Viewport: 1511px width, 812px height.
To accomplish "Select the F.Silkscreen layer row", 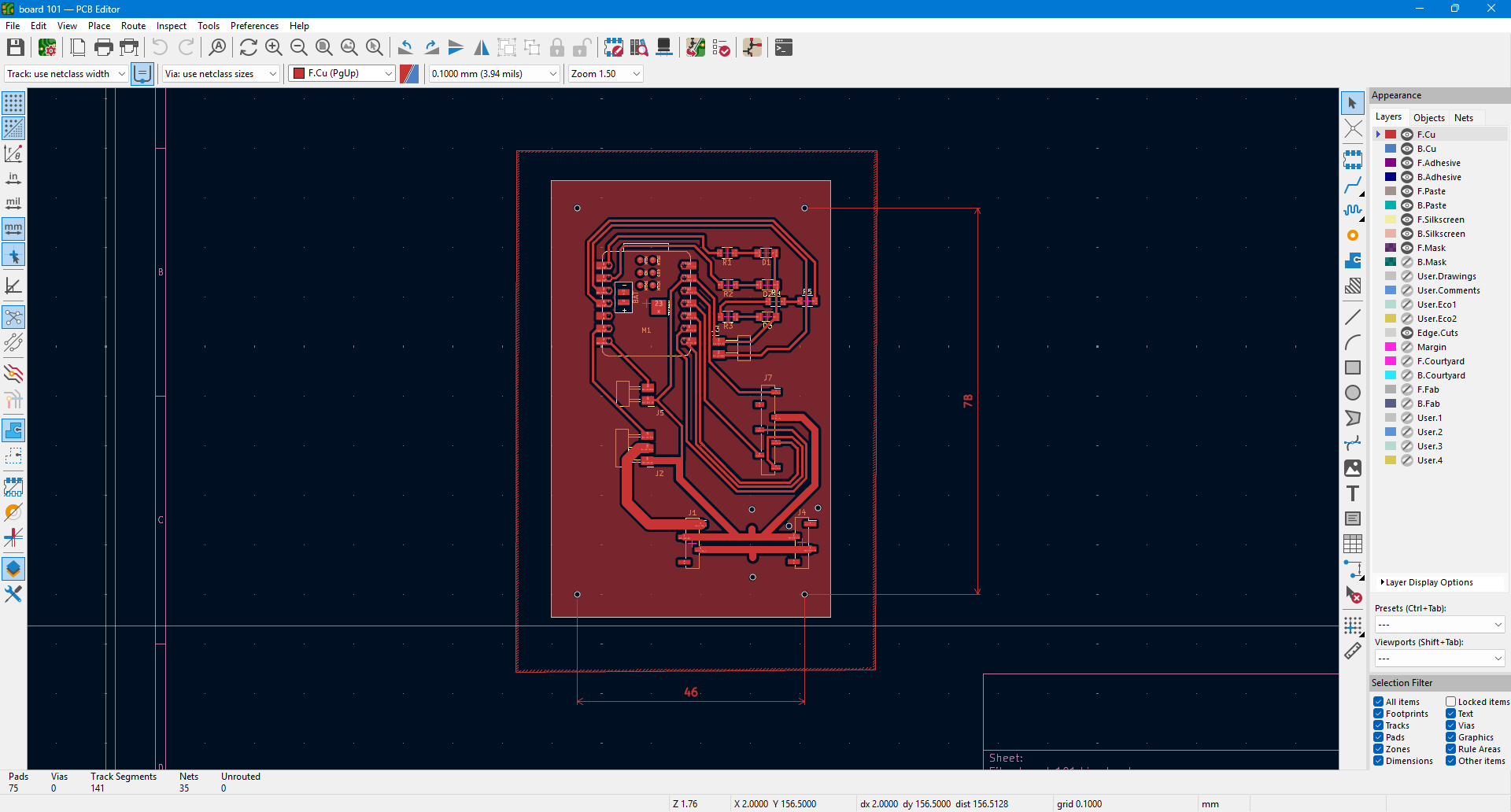I will pos(1442,220).
